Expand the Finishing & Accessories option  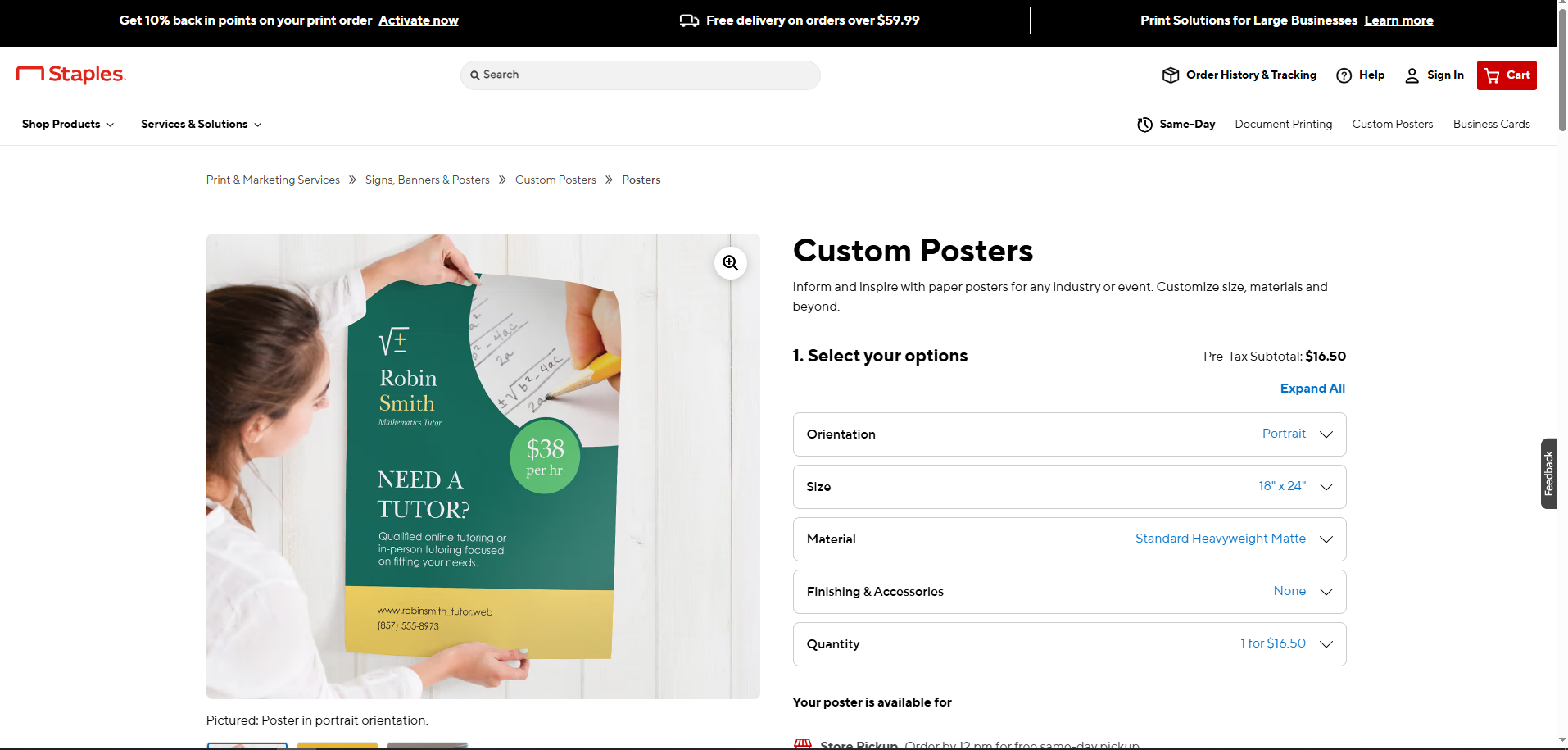[x=1070, y=592]
